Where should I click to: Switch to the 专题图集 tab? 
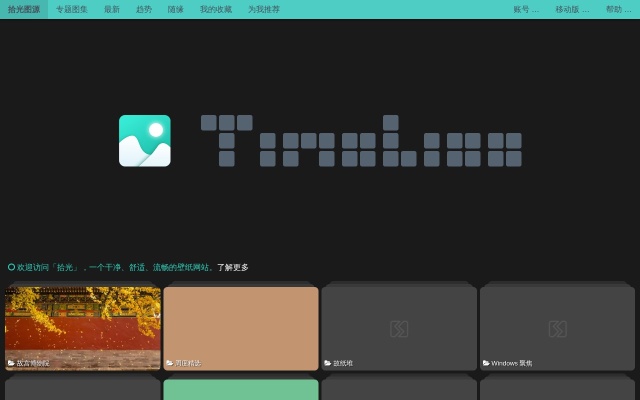72,9
